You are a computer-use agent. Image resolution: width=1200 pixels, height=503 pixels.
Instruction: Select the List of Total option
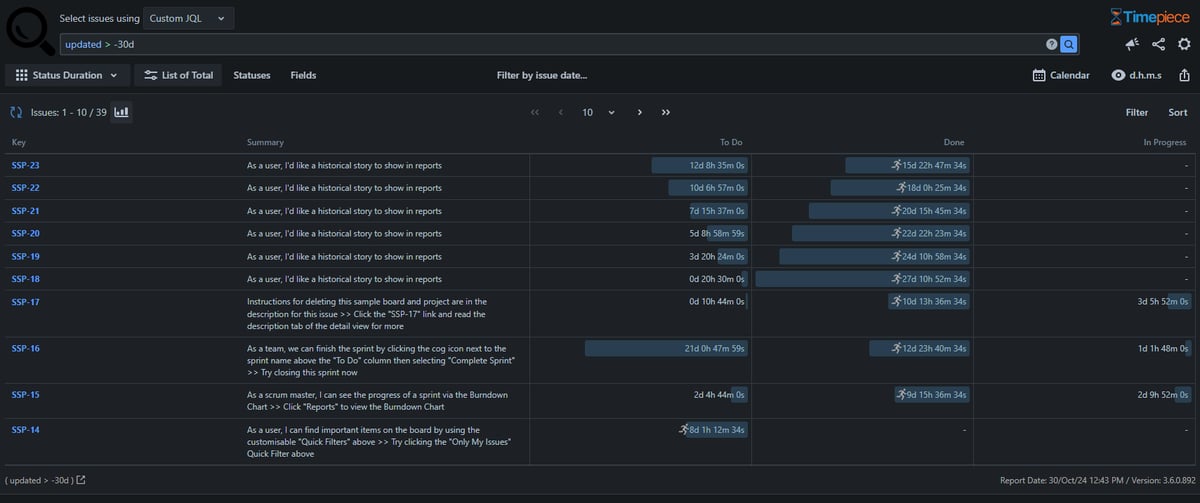click(179, 75)
